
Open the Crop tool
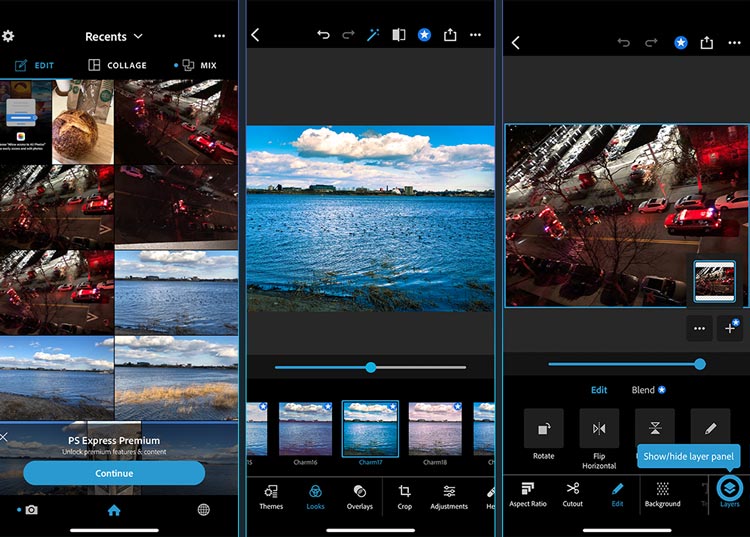click(x=405, y=497)
